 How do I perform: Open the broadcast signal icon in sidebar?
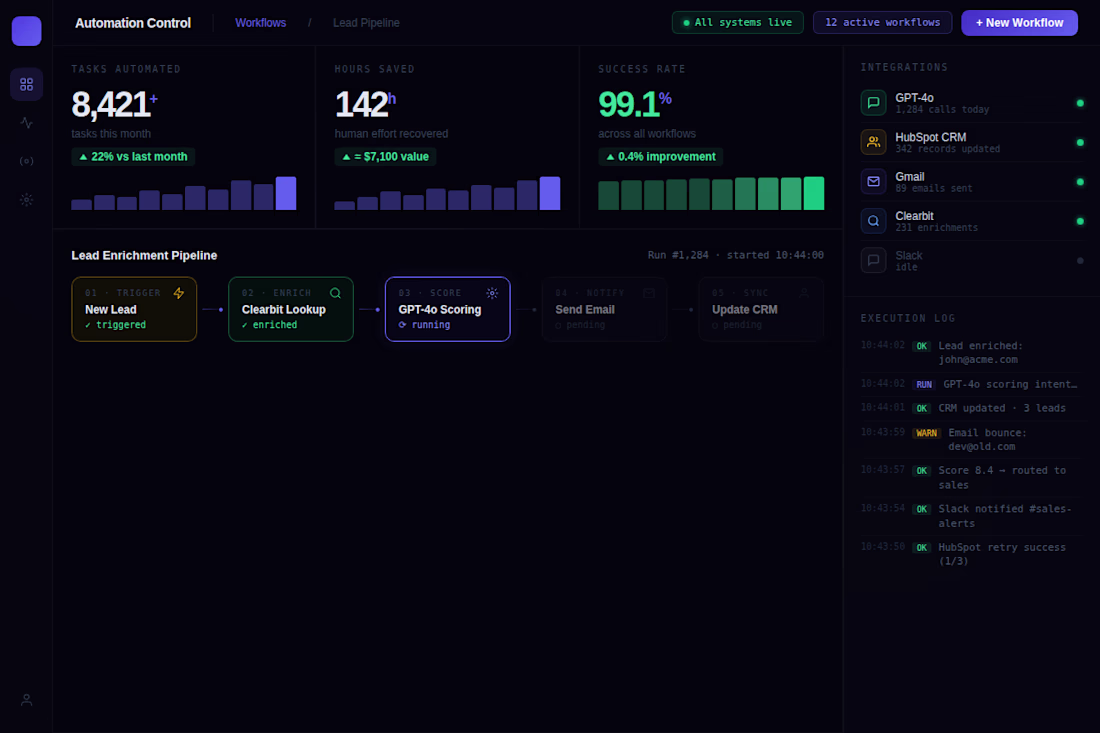click(x=27, y=161)
